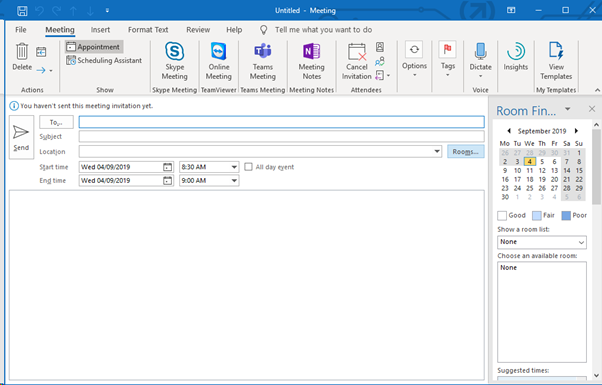The height and width of the screenshot is (385, 602).
Task: Close the Room Finder pane
Action: point(592,109)
